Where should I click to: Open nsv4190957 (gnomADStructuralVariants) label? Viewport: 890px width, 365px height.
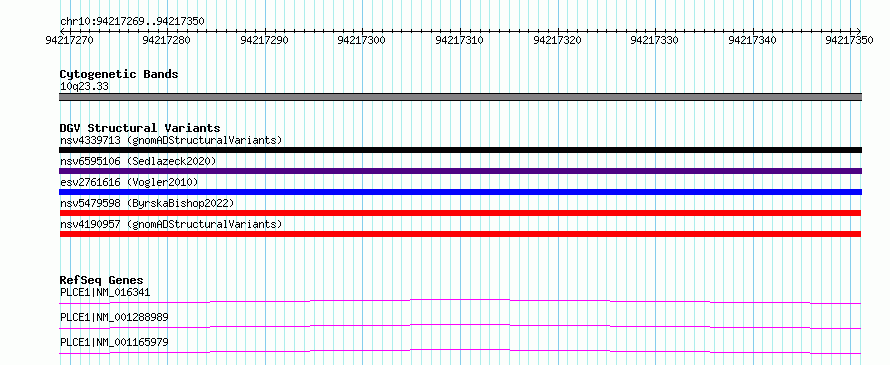point(171,224)
